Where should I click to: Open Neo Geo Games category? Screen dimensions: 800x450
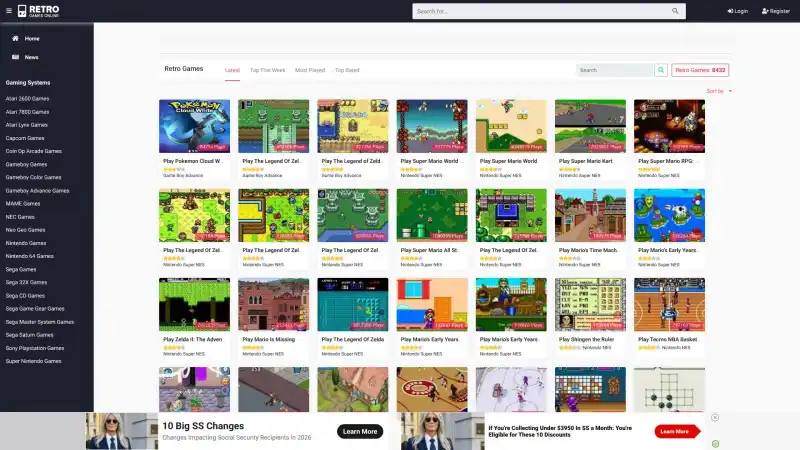click(x=26, y=230)
